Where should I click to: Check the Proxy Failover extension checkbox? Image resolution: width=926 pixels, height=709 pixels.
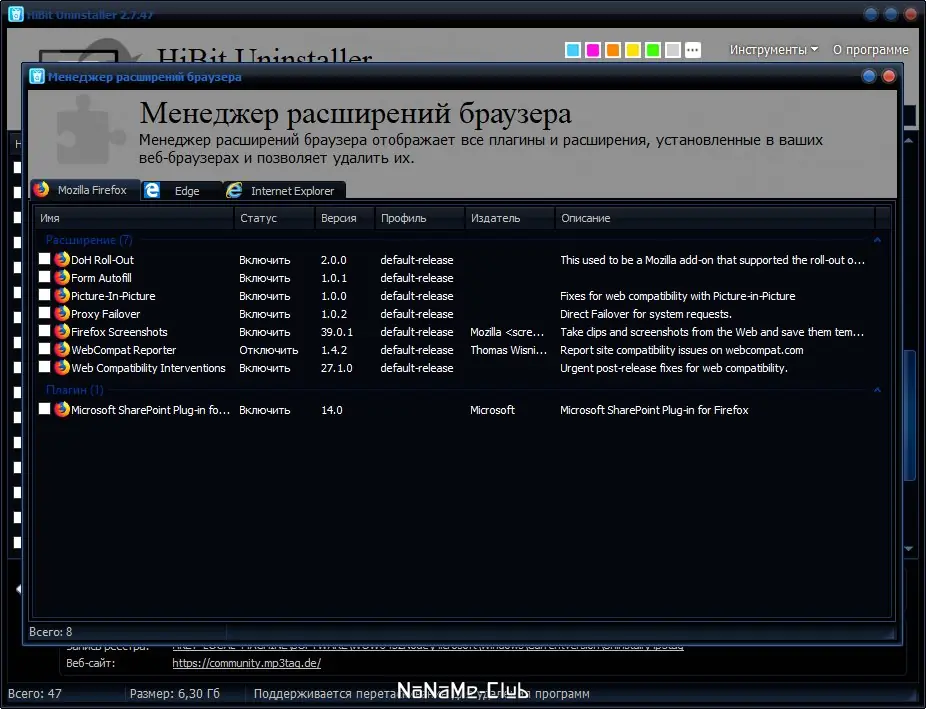pos(44,312)
